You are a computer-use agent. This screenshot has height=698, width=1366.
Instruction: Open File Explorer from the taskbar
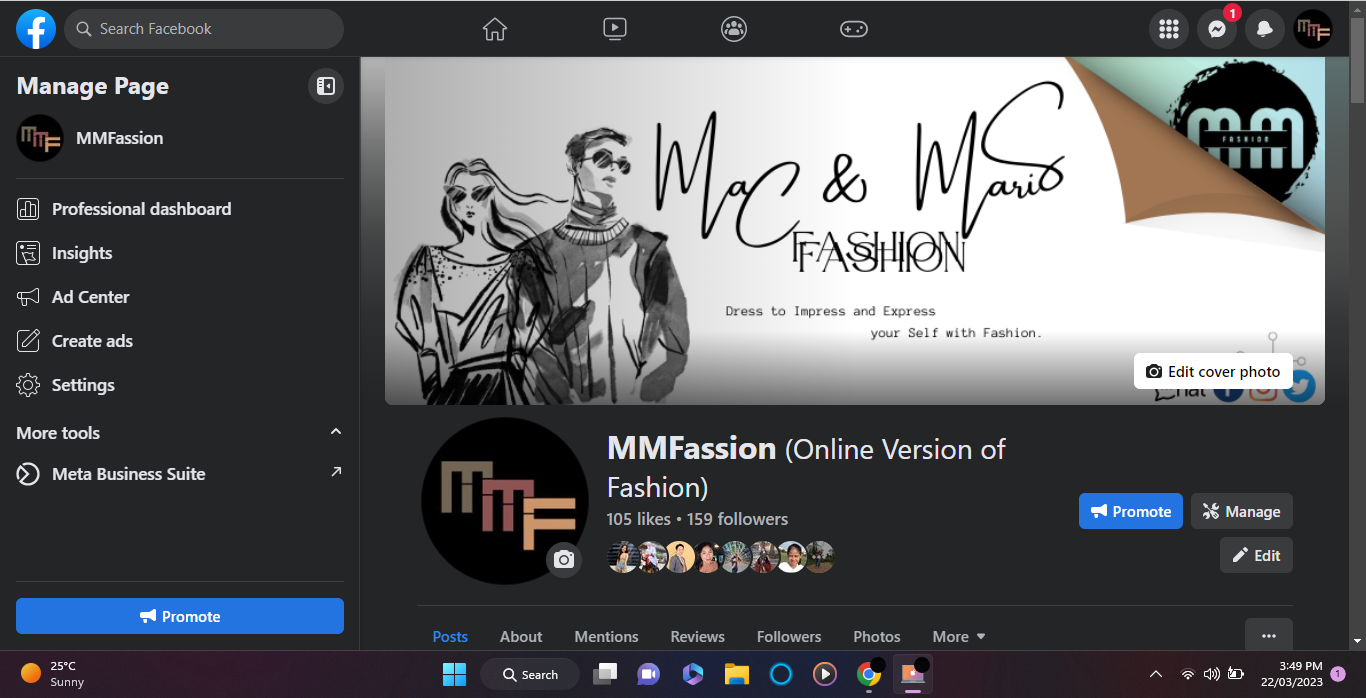coord(737,674)
